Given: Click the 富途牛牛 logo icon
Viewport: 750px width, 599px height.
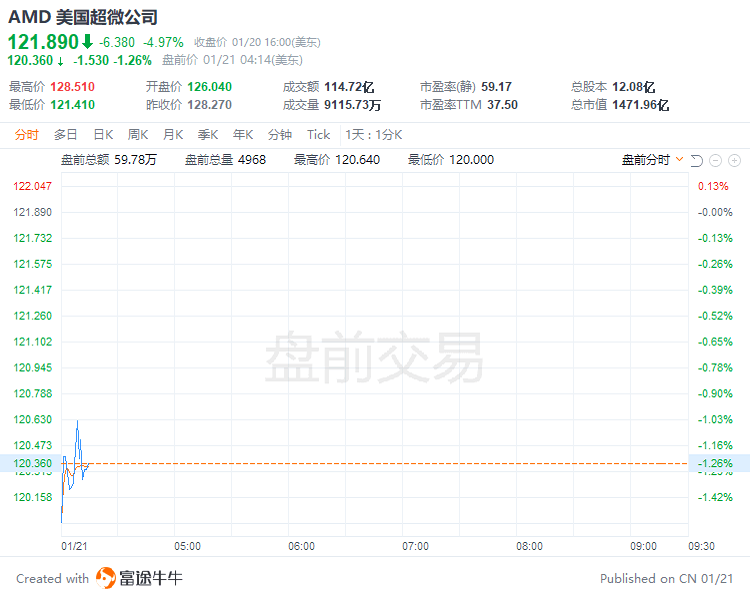Looking at the screenshot, I should [105, 578].
